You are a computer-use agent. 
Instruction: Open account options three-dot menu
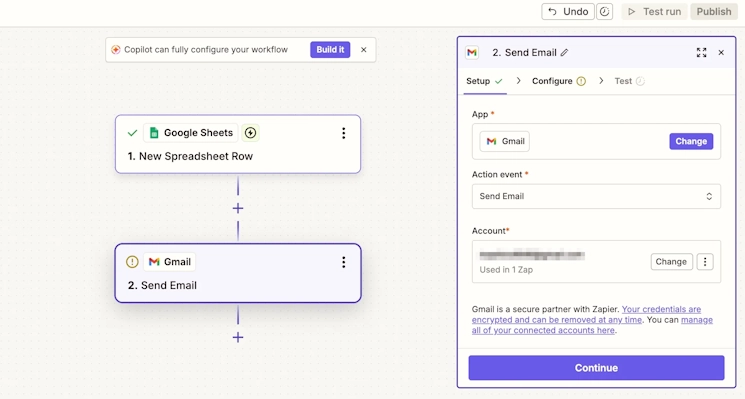point(705,262)
